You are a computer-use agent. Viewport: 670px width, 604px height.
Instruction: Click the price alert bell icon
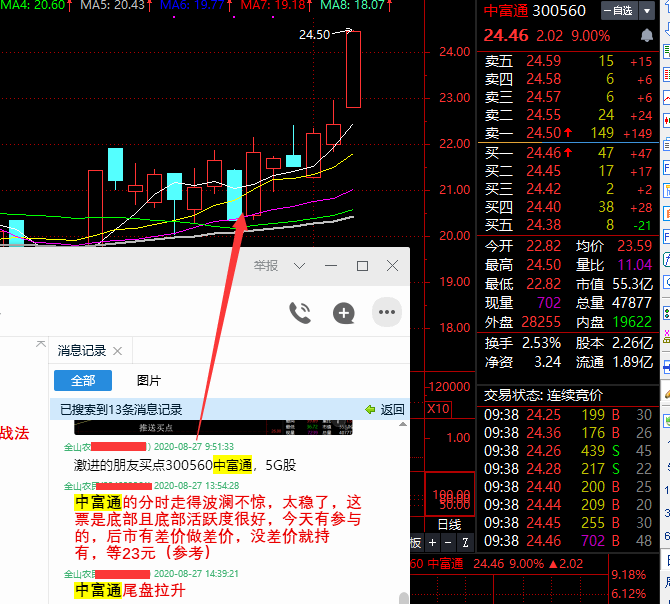tap(646, 35)
